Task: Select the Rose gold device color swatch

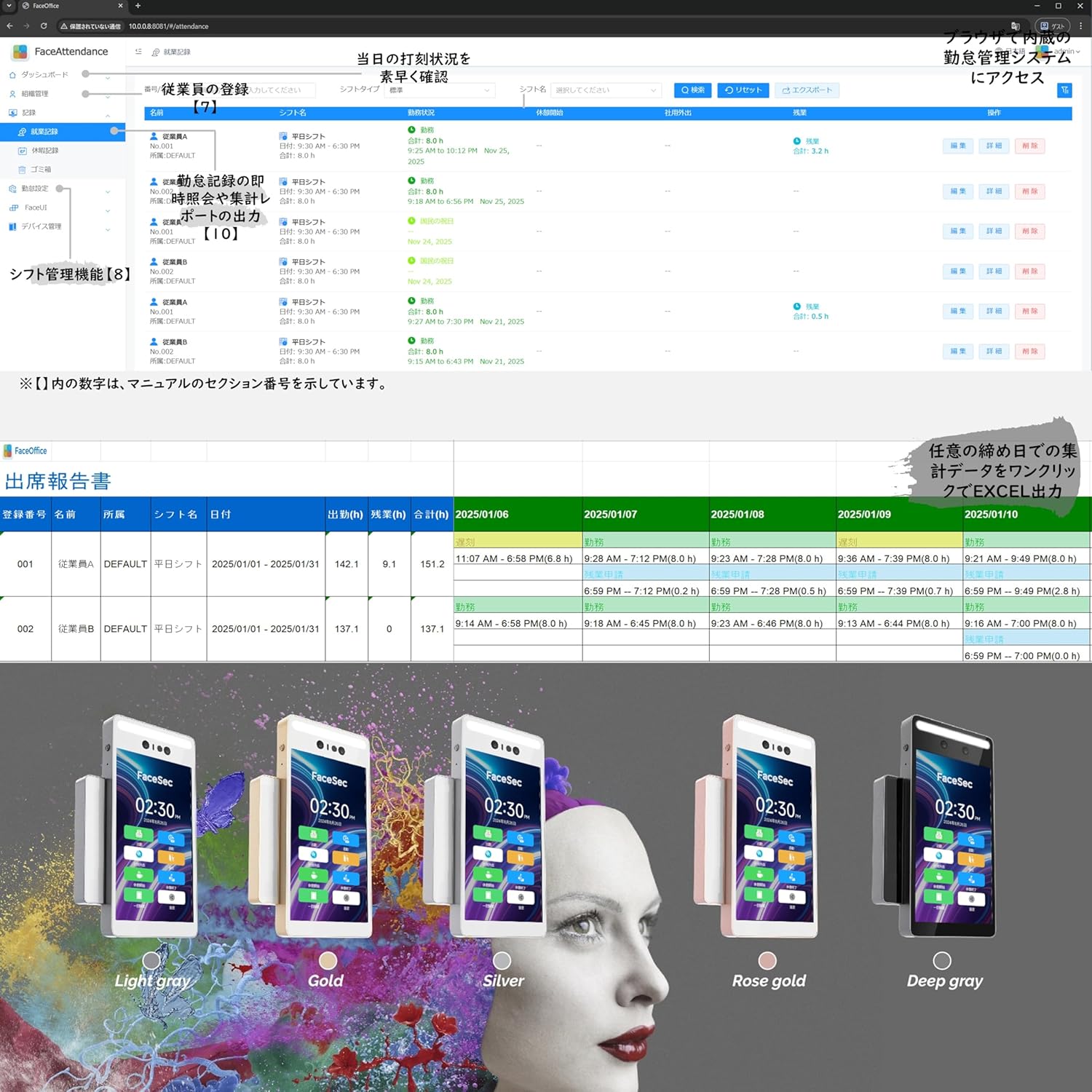Action: [x=767, y=960]
